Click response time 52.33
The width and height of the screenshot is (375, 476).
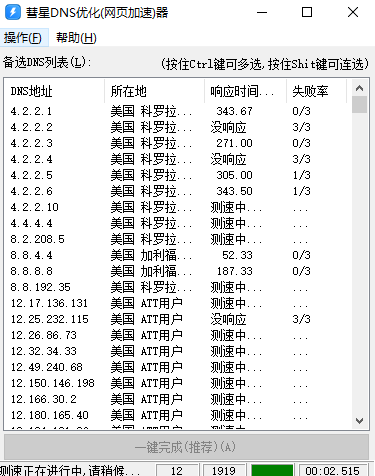pyautogui.click(x=237, y=255)
